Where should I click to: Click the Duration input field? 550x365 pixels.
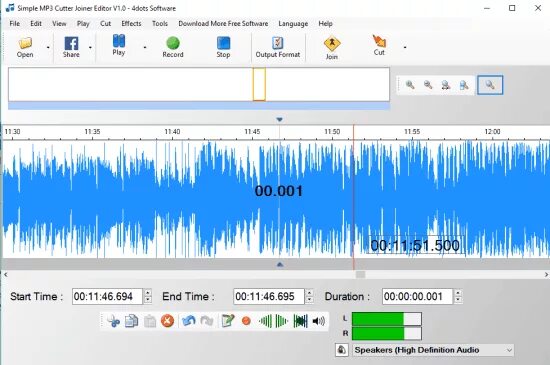(417, 296)
